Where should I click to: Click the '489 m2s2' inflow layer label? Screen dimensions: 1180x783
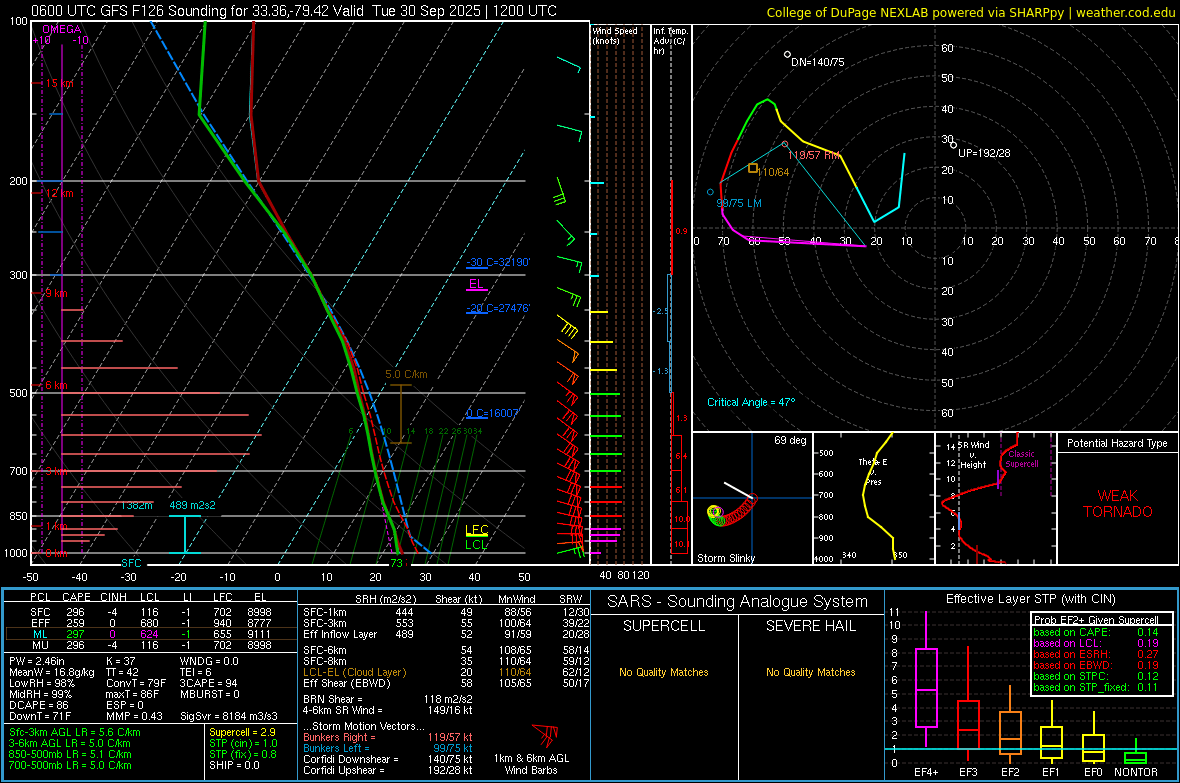(x=192, y=505)
